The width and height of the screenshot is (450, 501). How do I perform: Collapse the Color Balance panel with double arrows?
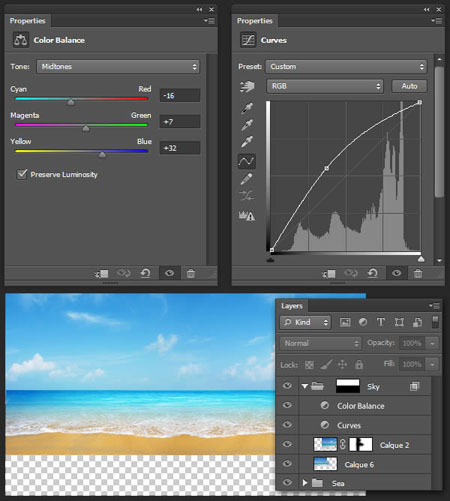(x=199, y=9)
